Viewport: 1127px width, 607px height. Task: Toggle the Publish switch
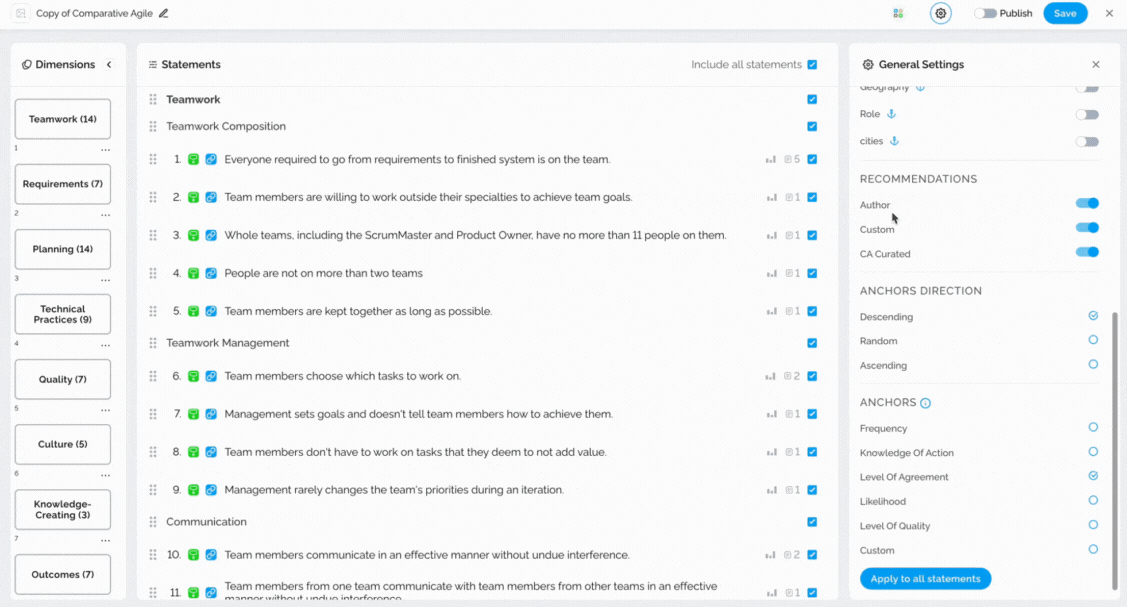point(985,13)
